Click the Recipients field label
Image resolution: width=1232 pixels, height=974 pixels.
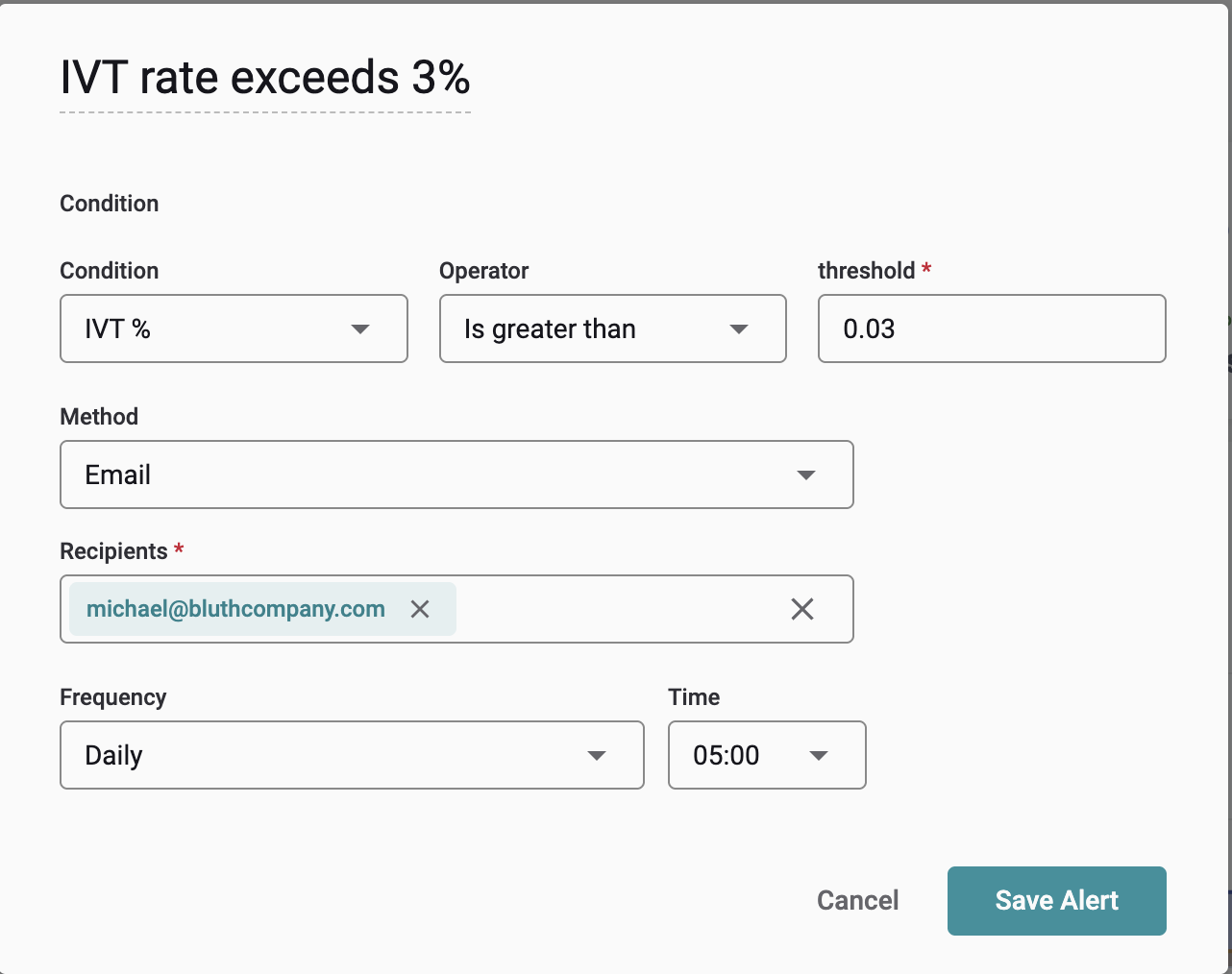(113, 551)
